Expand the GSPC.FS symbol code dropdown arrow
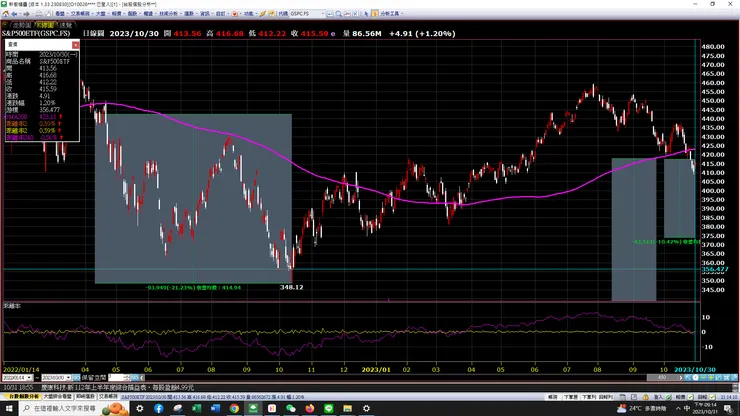This screenshot has width=740, height=416. pyautogui.click(x=323, y=14)
